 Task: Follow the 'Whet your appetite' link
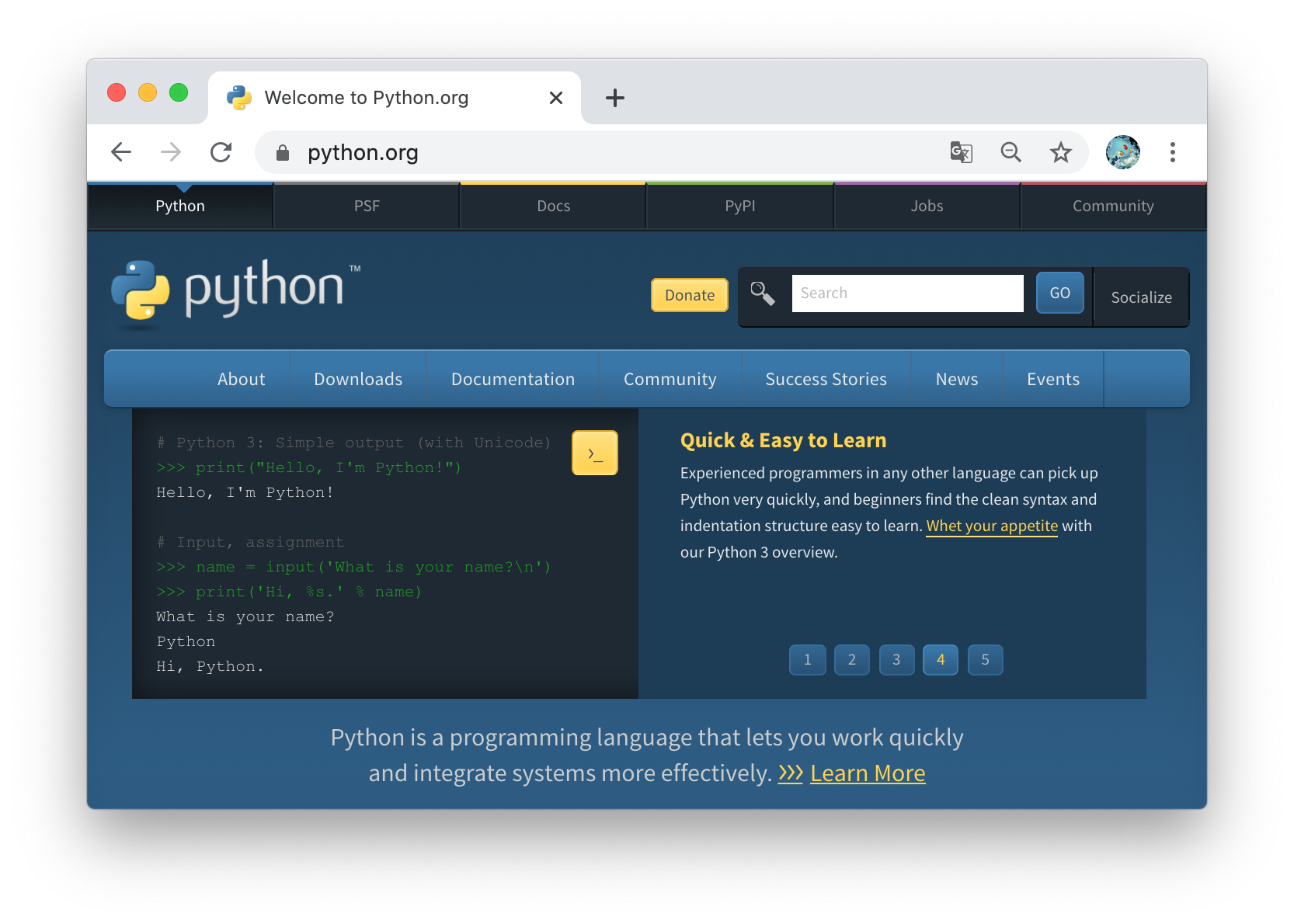pyautogui.click(x=992, y=526)
